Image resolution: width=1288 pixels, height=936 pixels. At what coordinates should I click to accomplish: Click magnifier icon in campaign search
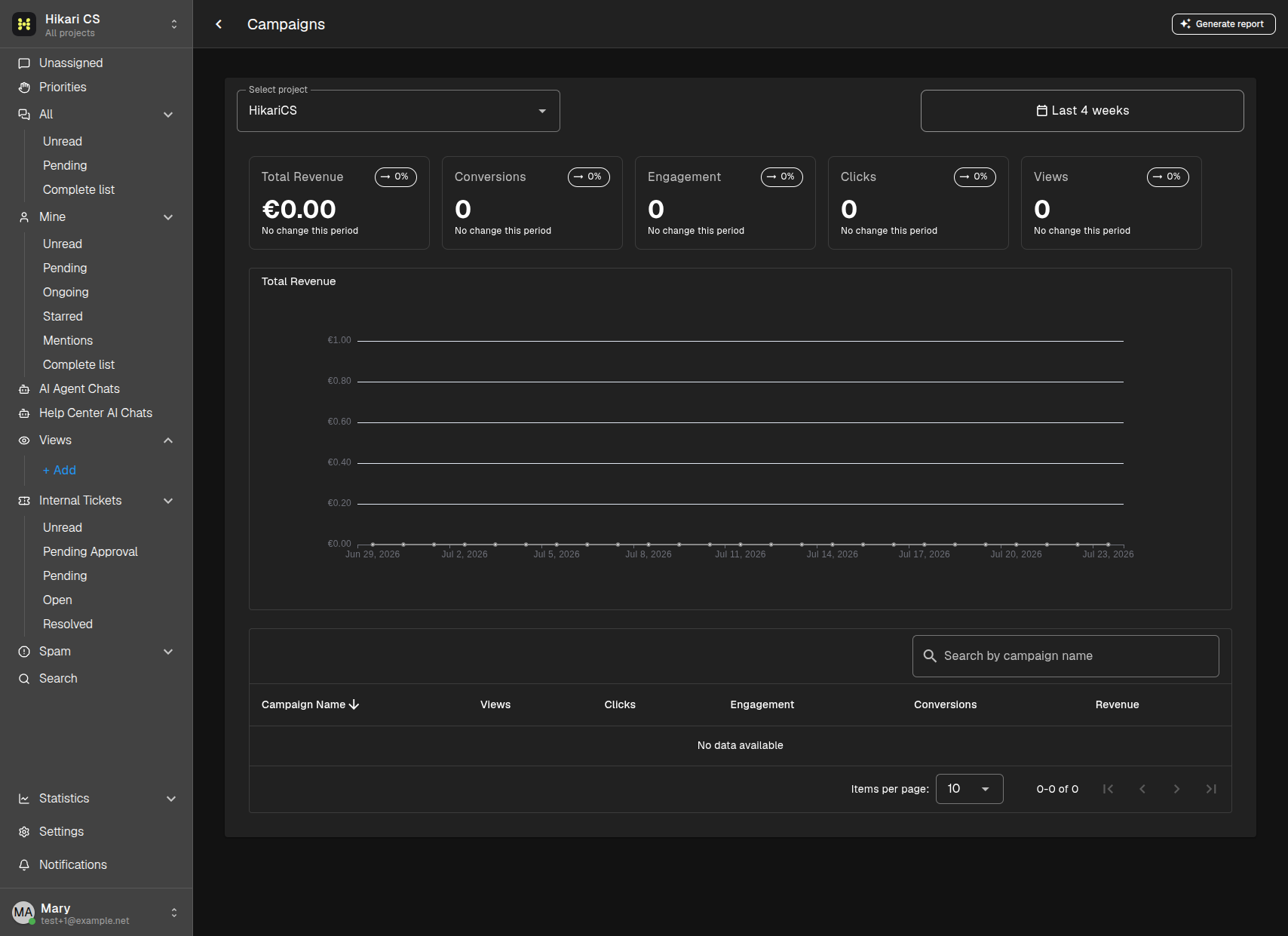click(x=930, y=656)
